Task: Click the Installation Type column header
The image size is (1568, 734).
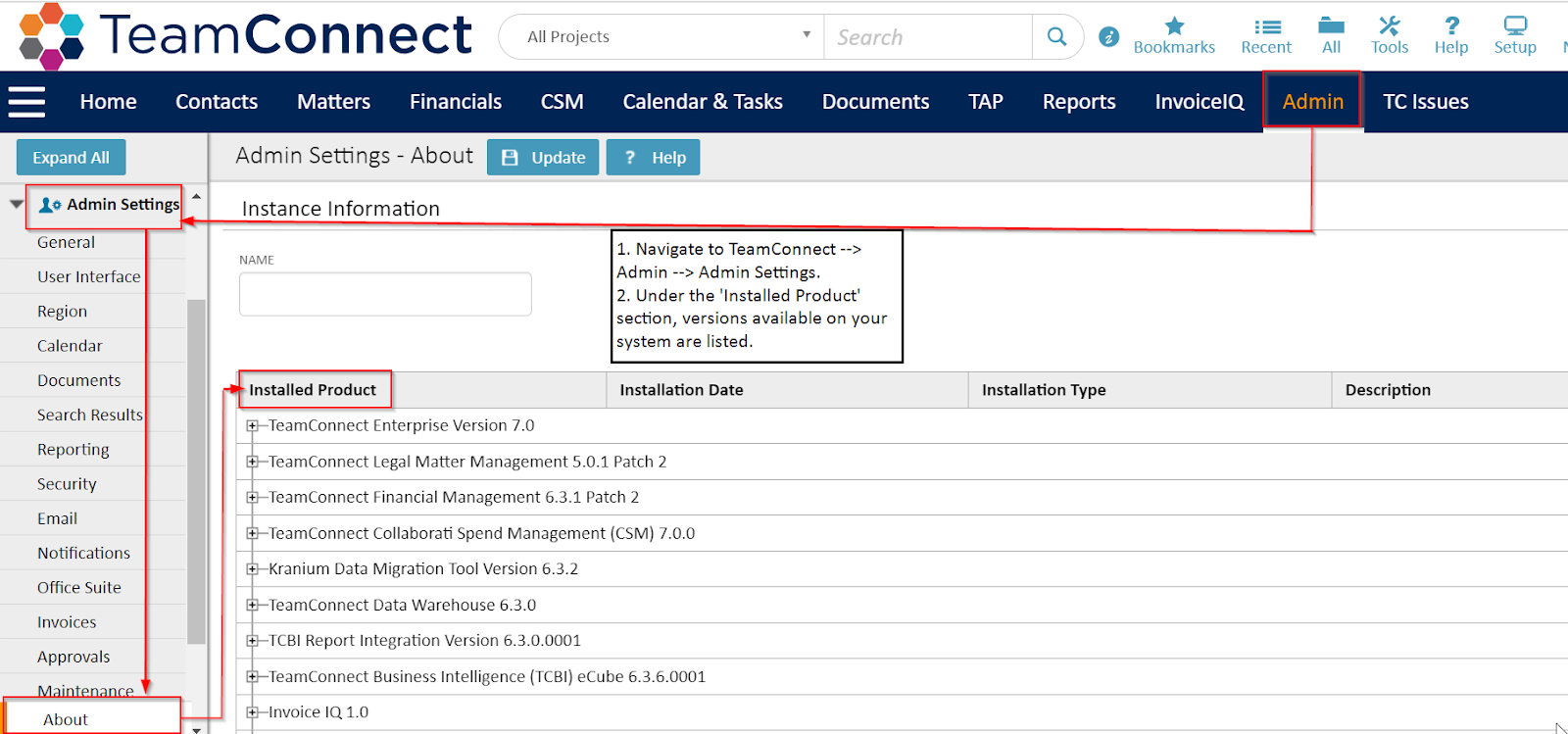Action: [x=1150, y=390]
